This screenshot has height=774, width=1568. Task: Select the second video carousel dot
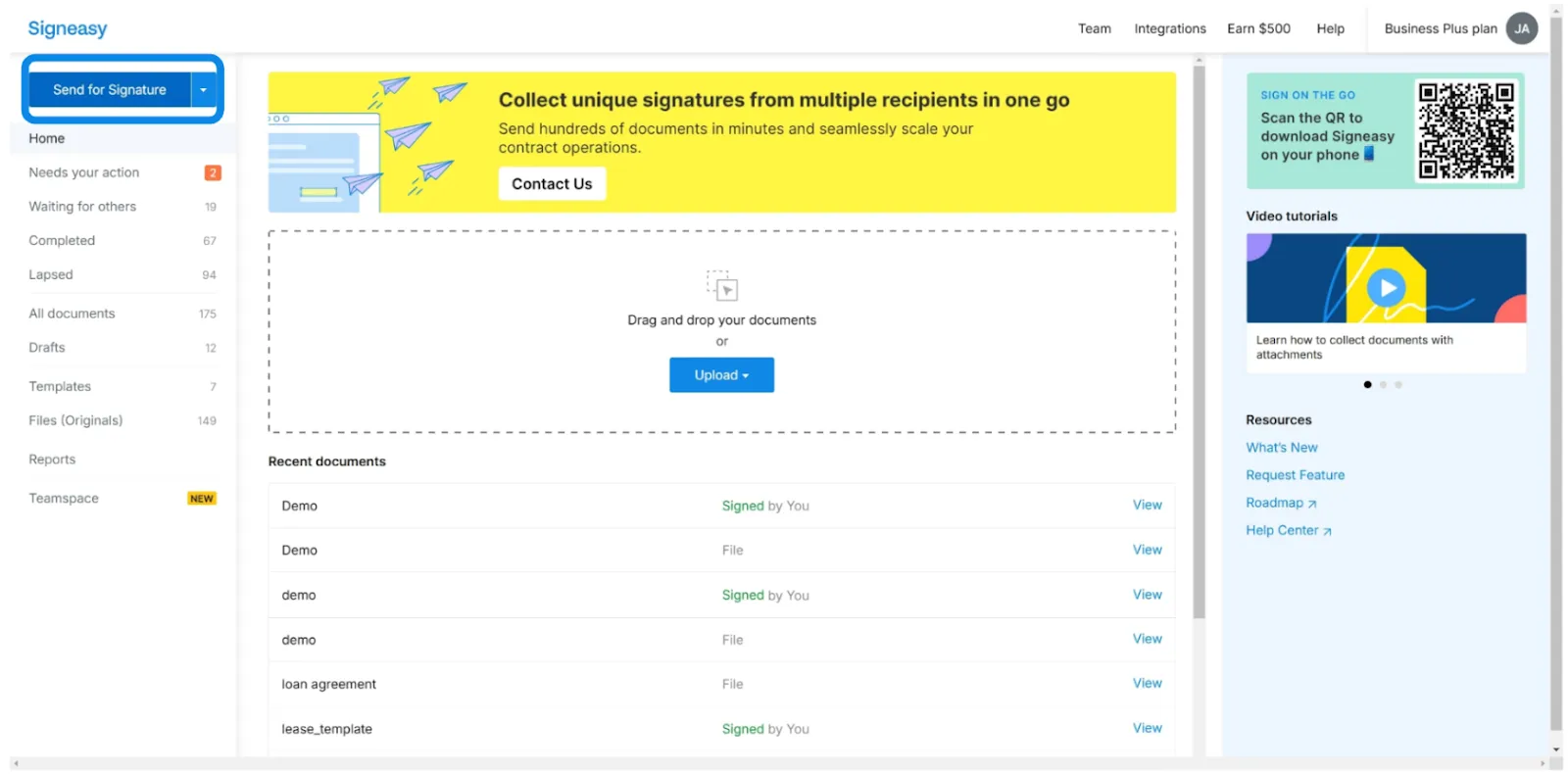point(1383,385)
